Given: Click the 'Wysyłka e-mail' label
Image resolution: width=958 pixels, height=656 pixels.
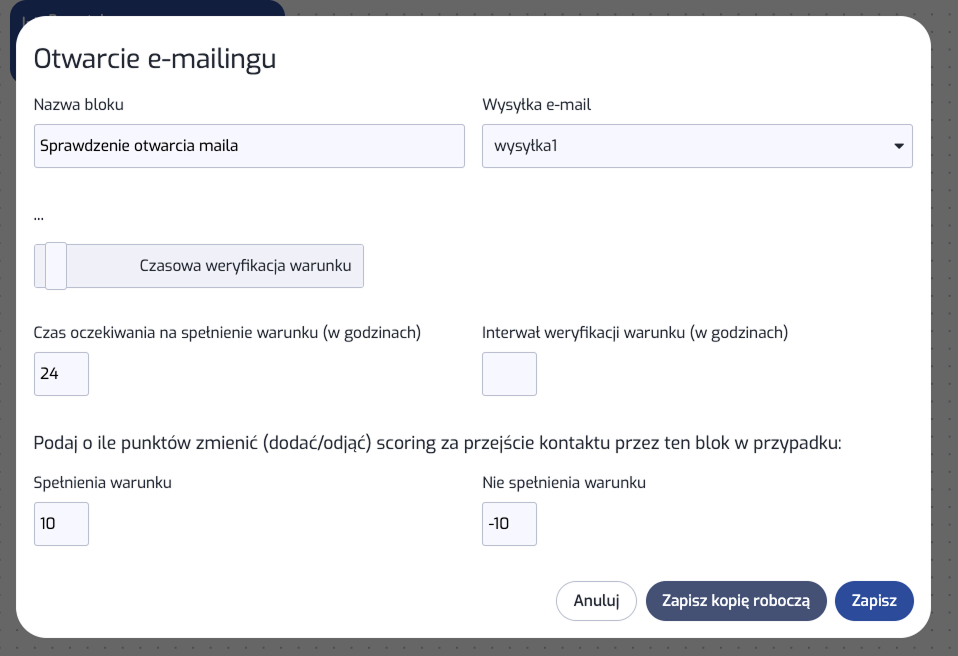Looking at the screenshot, I should pyautogui.click(x=536, y=104).
